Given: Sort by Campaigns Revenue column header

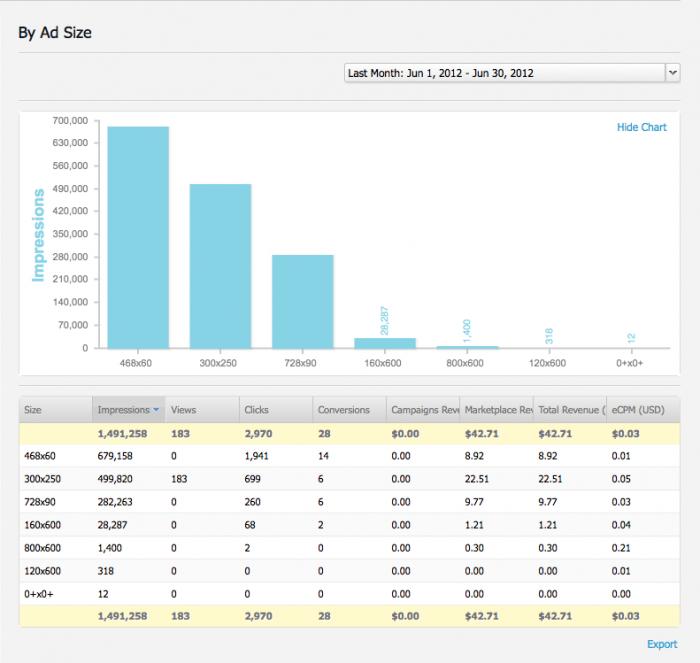Looking at the screenshot, I should coord(424,409).
